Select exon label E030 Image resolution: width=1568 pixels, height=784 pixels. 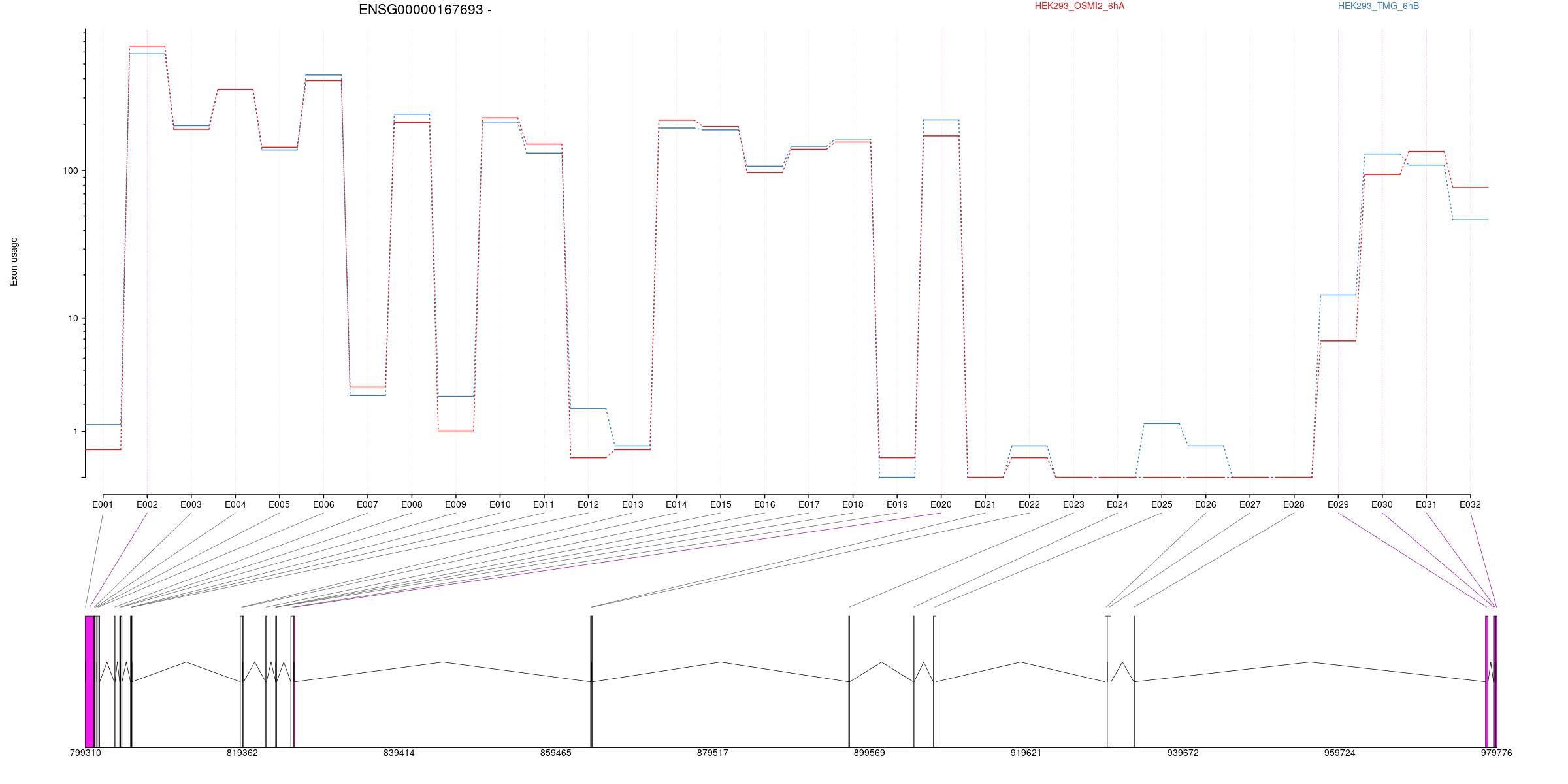(1382, 504)
